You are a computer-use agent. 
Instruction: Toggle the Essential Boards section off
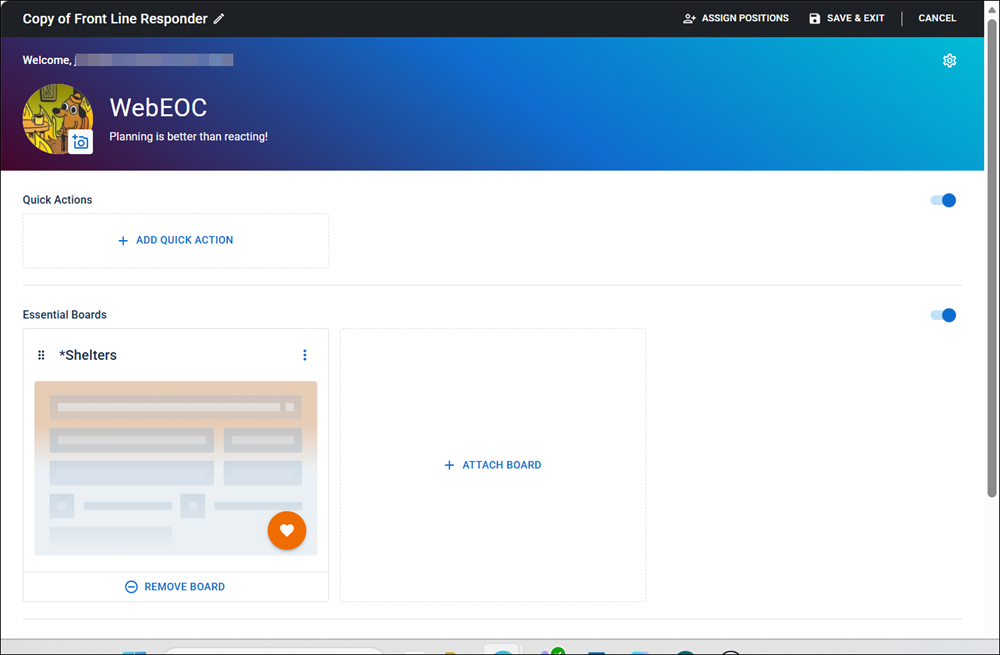pyautogui.click(x=943, y=315)
